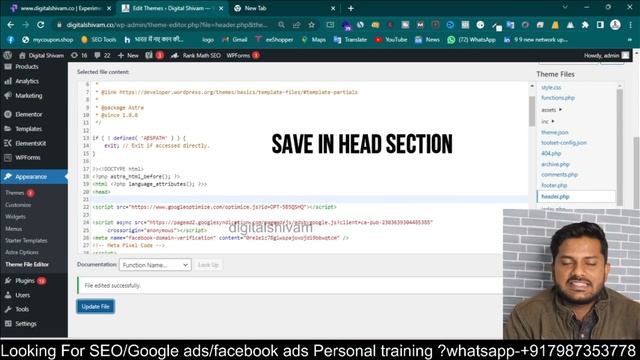The image size is (640, 360).
Task: Go to Themes submenu
Action: click(x=15, y=193)
